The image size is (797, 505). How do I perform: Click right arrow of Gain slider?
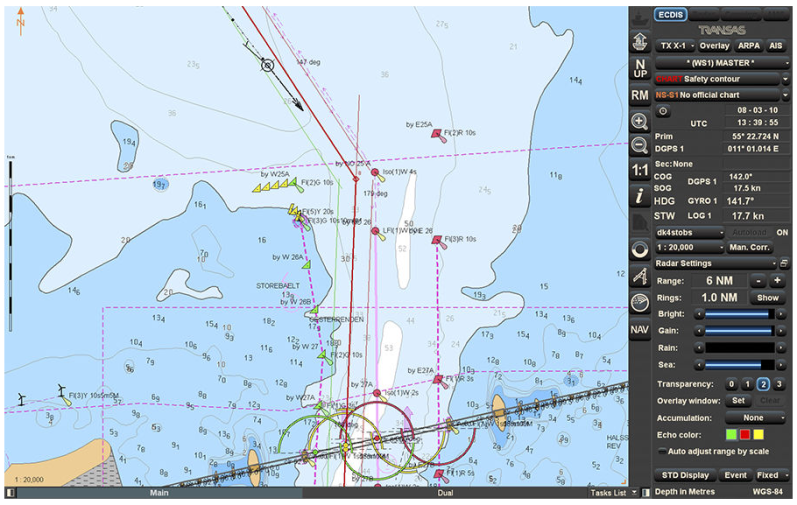(781, 331)
